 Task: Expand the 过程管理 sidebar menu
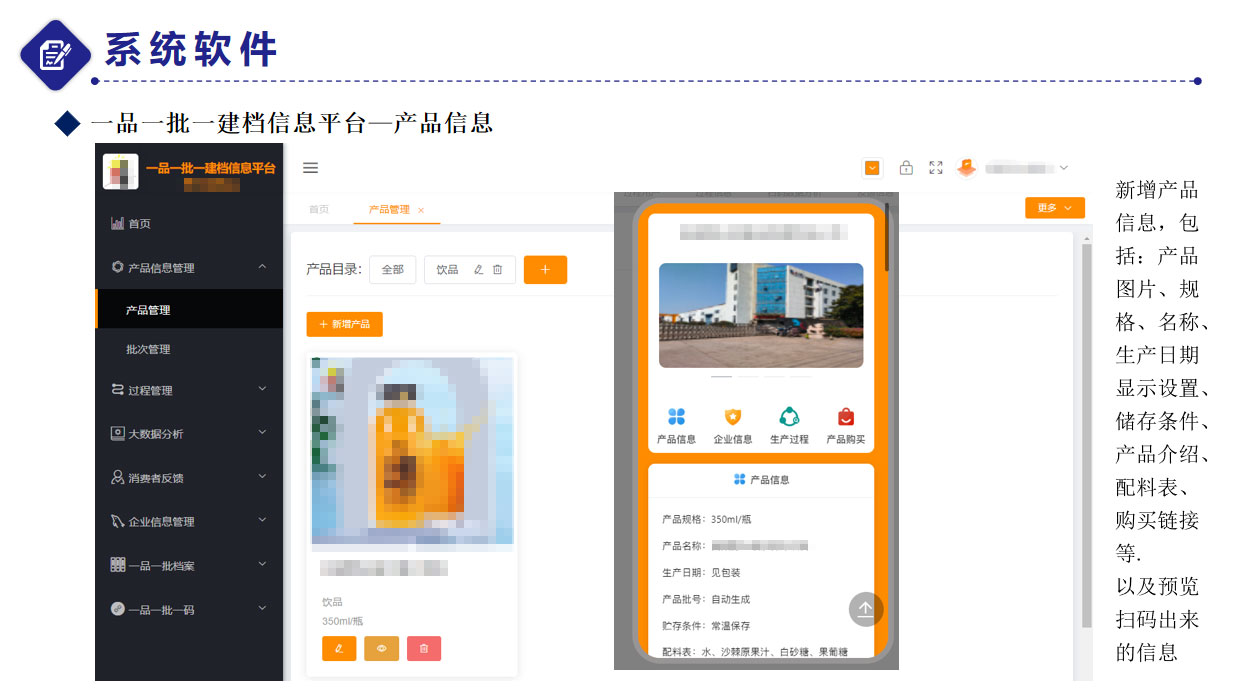coord(188,390)
